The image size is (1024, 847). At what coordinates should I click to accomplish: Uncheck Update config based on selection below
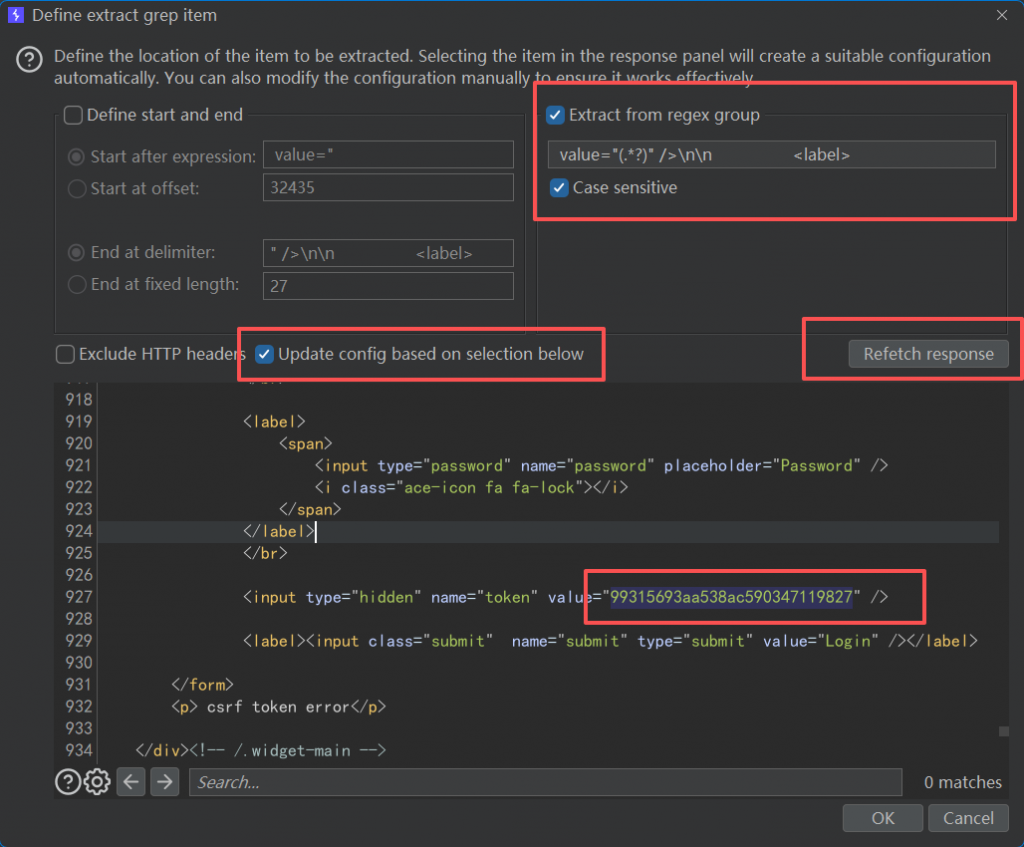coord(265,354)
